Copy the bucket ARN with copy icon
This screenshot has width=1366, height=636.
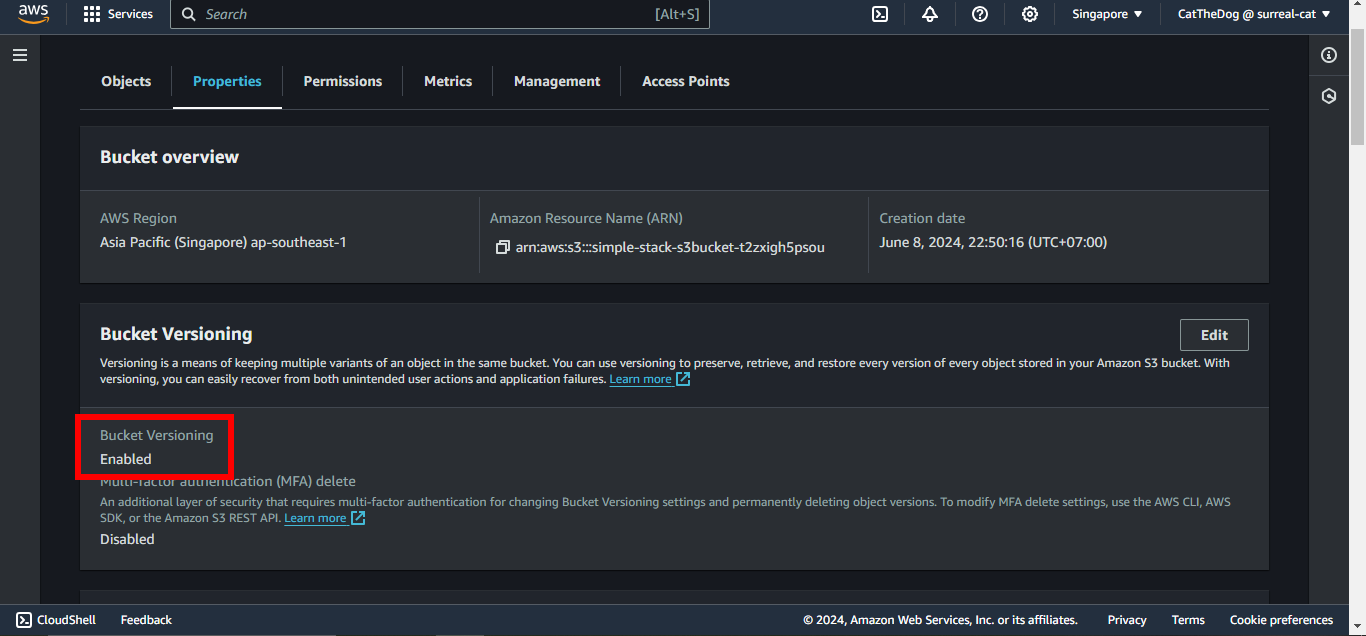[502, 247]
